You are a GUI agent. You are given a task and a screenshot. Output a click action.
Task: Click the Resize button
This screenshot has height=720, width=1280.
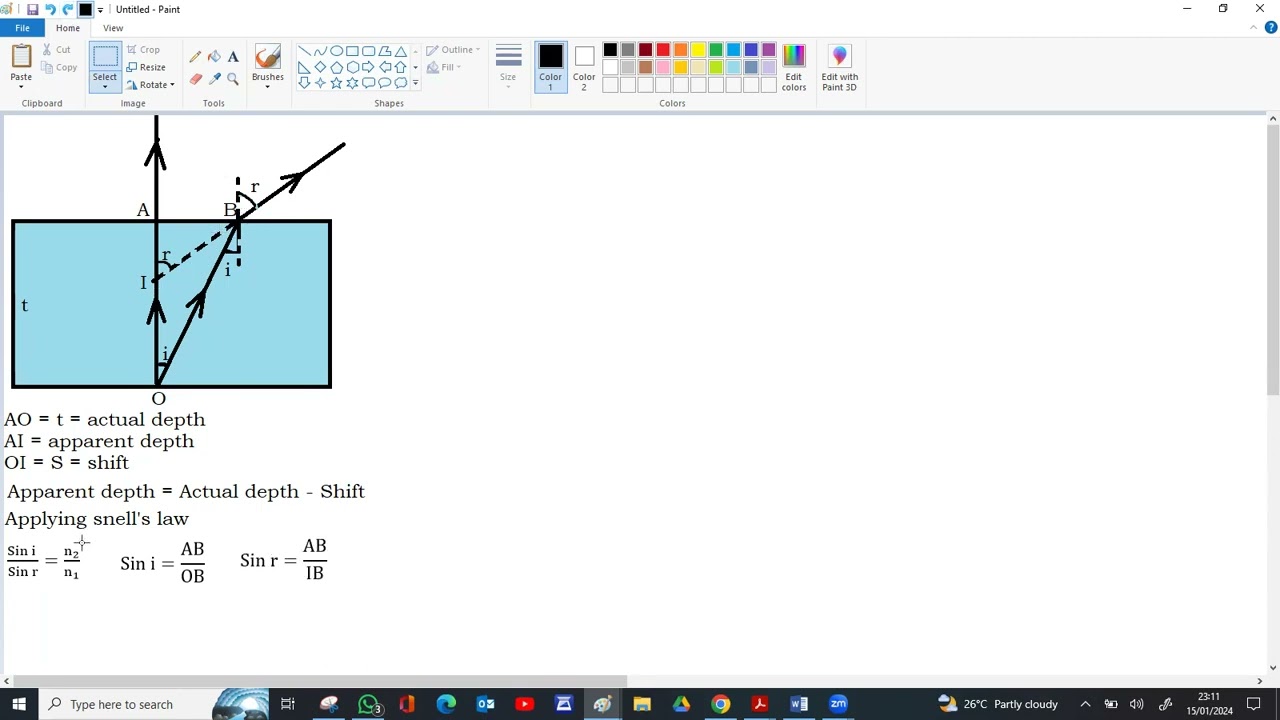pos(146,67)
